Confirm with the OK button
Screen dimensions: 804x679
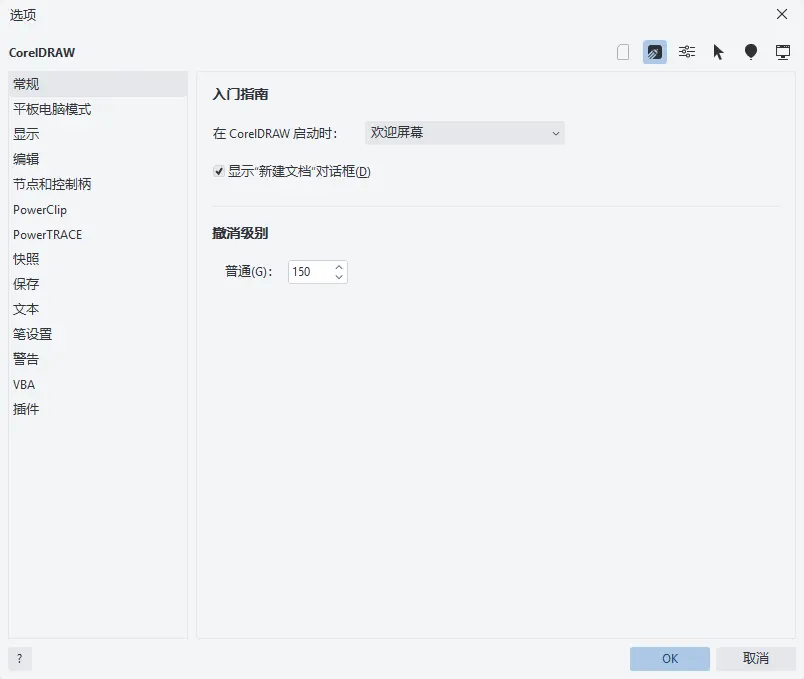pos(670,658)
